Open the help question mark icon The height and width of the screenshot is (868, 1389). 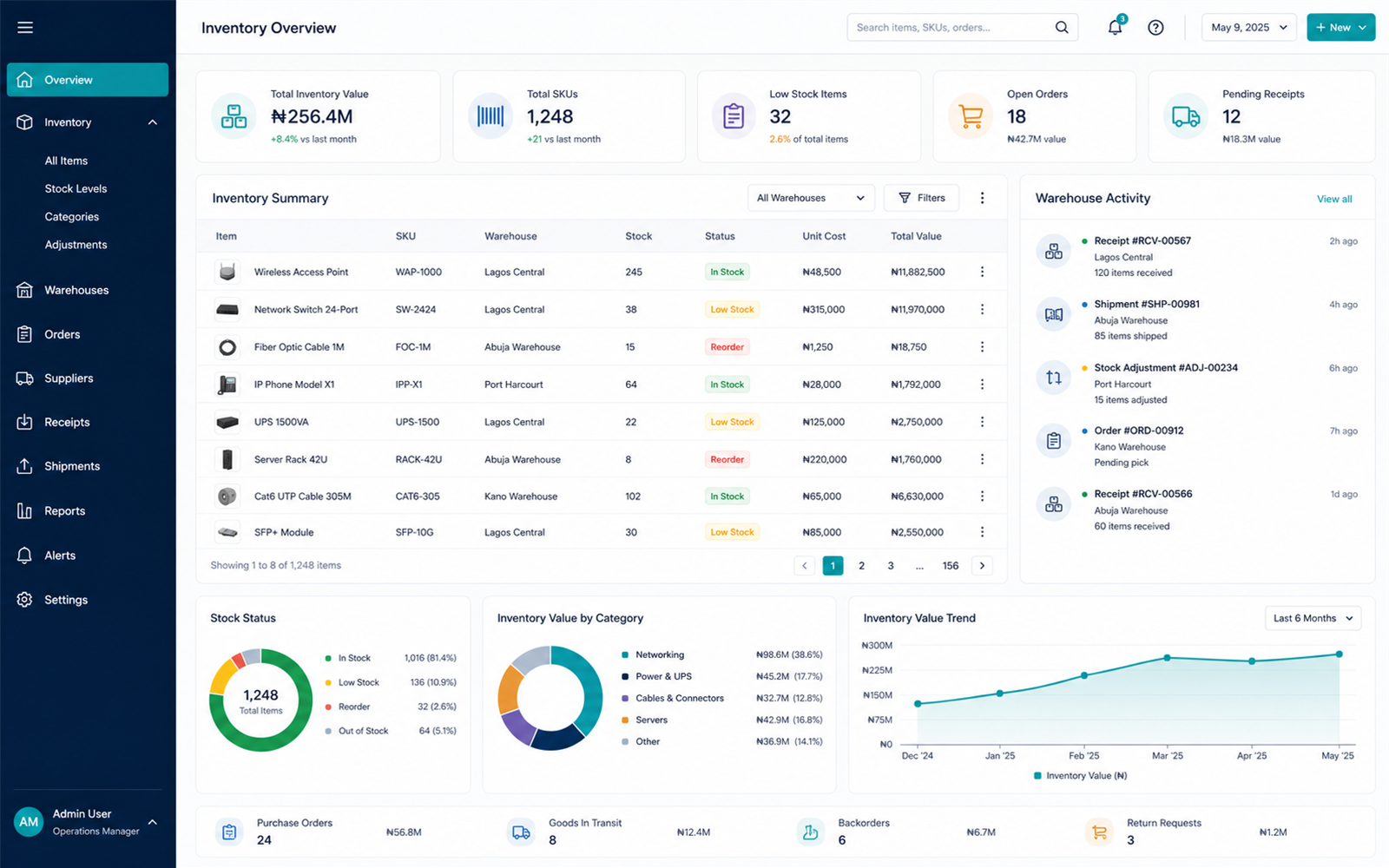(x=1155, y=28)
